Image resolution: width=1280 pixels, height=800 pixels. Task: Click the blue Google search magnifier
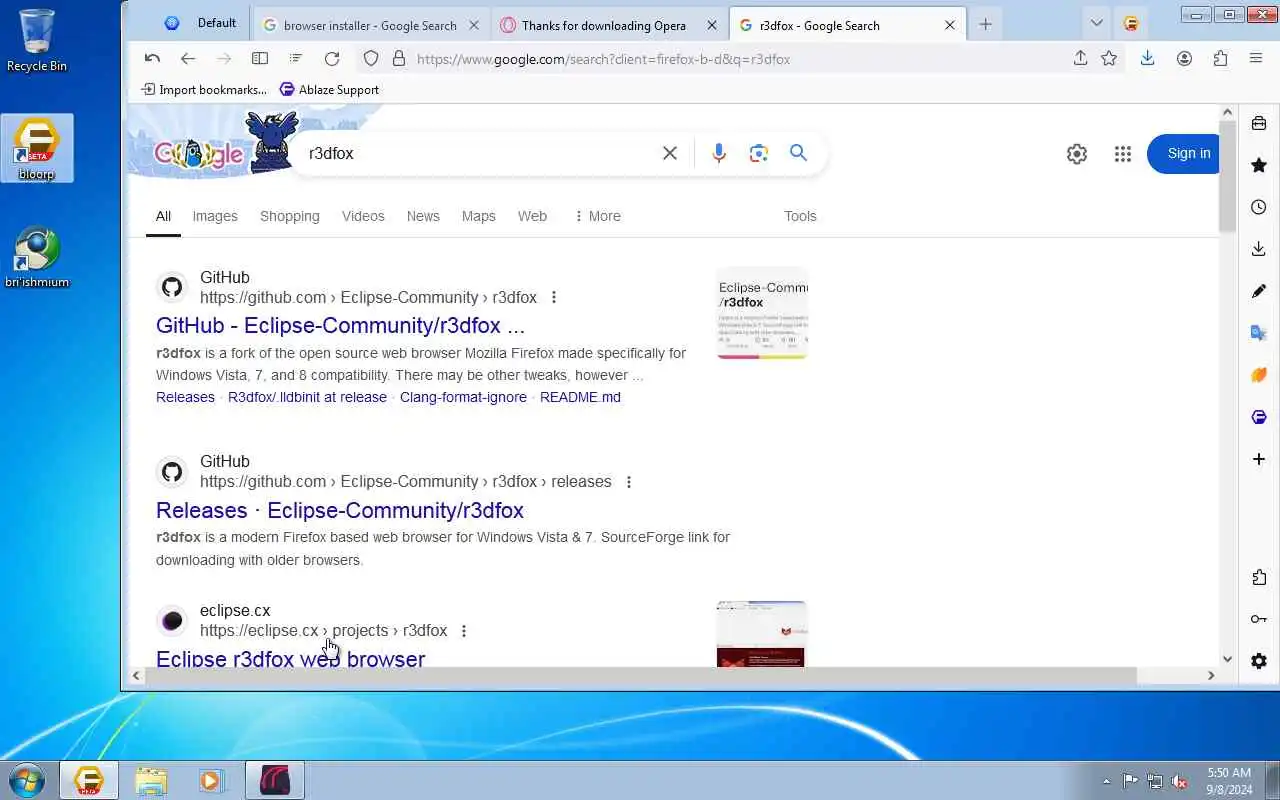(798, 153)
